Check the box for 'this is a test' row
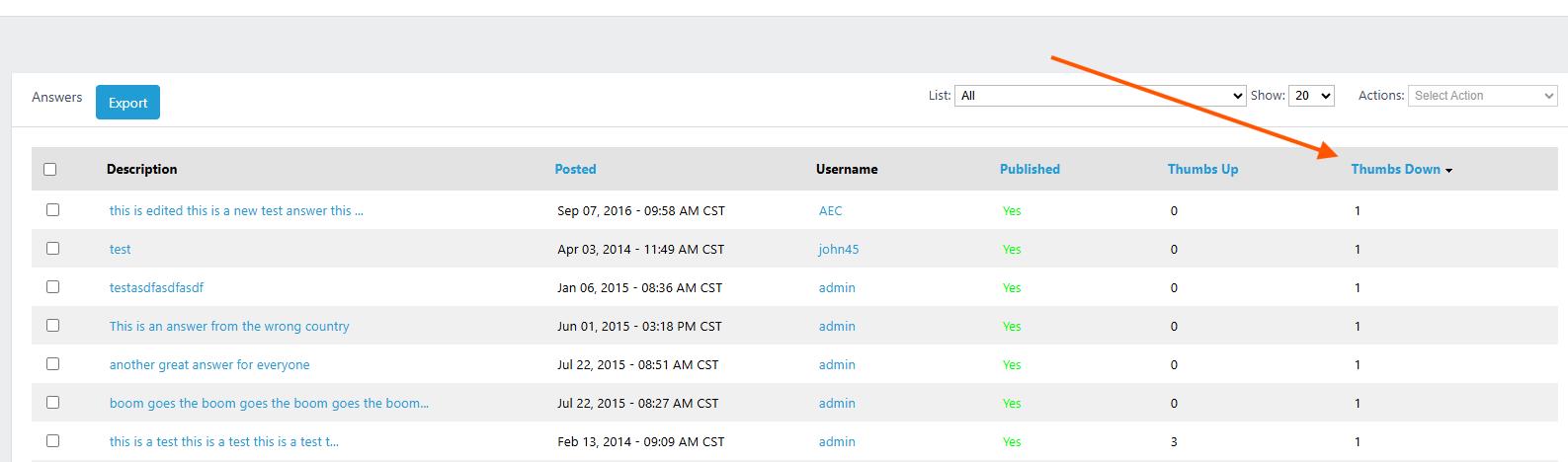 (x=53, y=441)
